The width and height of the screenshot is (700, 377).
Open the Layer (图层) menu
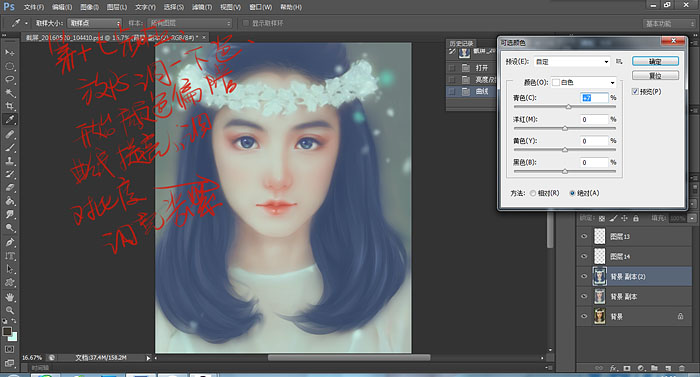[x=117, y=7]
